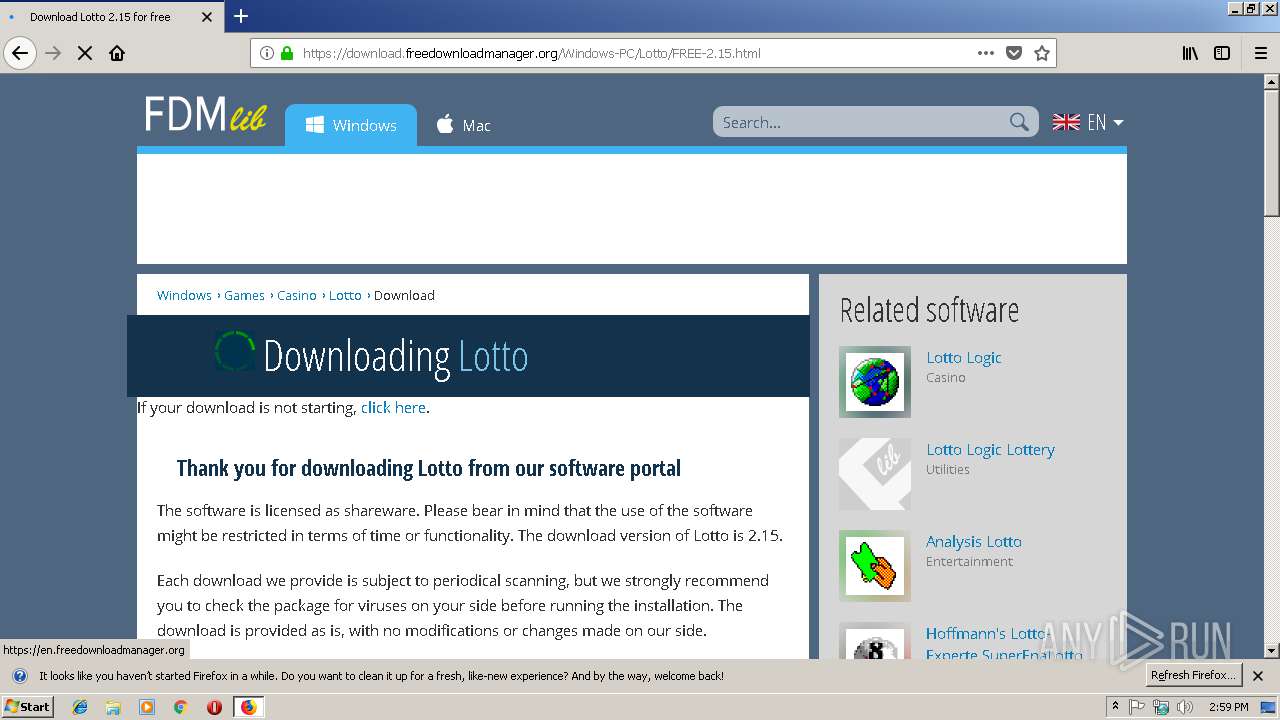Open the media player taskbar icon
The width and height of the screenshot is (1280, 720).
pyautogui.click(x=147, y=707)
